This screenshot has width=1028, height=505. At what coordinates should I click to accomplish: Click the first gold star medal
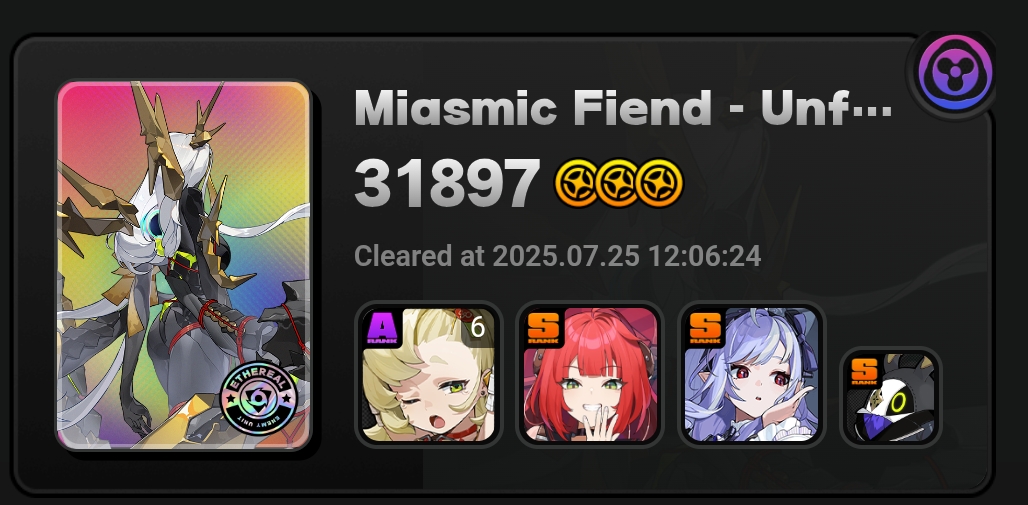click(578, 183)
